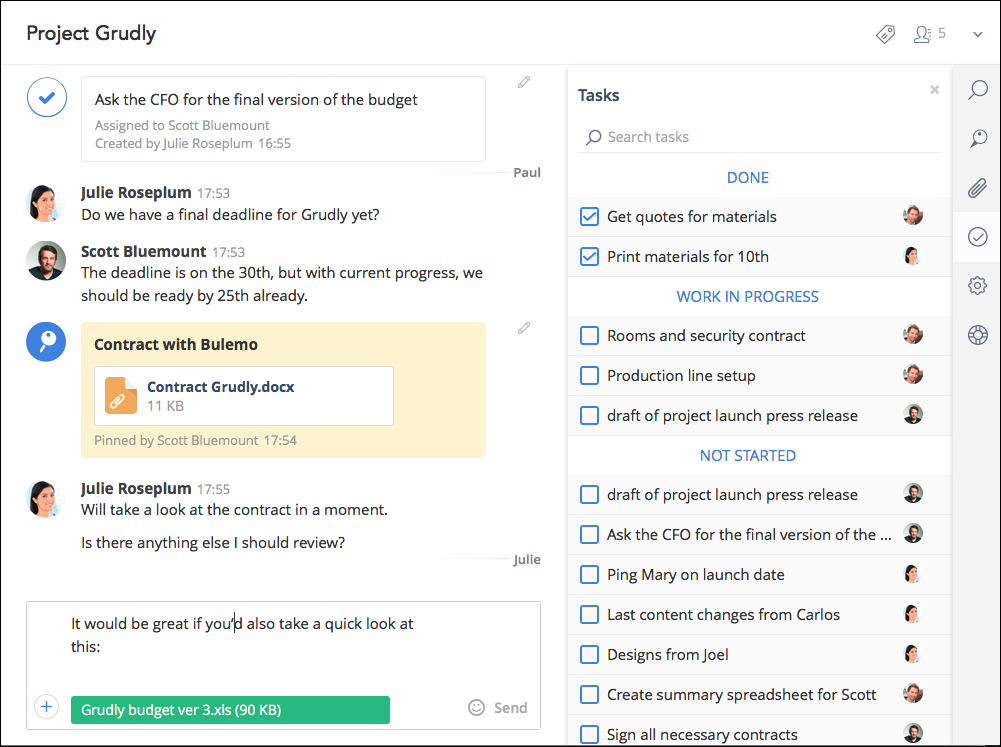Open the attachments paperclip in the sidebar
Screen dimensions: 1001x747
[x=977, y=188]
